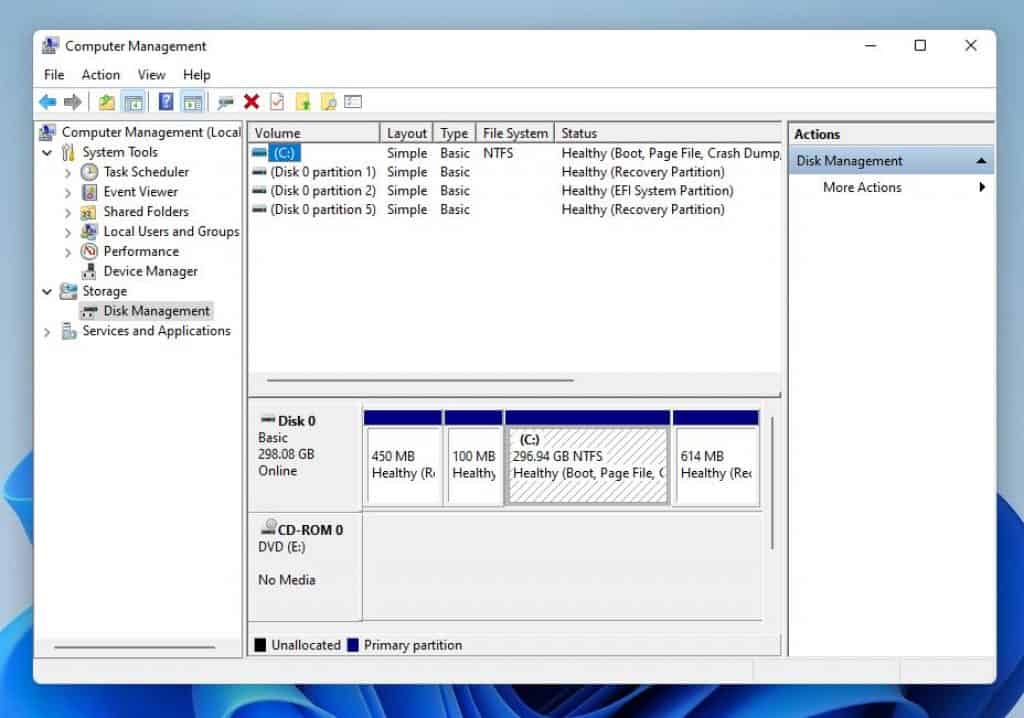The height and width of the screenshot is (718, 1024).
Task: Open the Help menu
Action: (197, 74)
